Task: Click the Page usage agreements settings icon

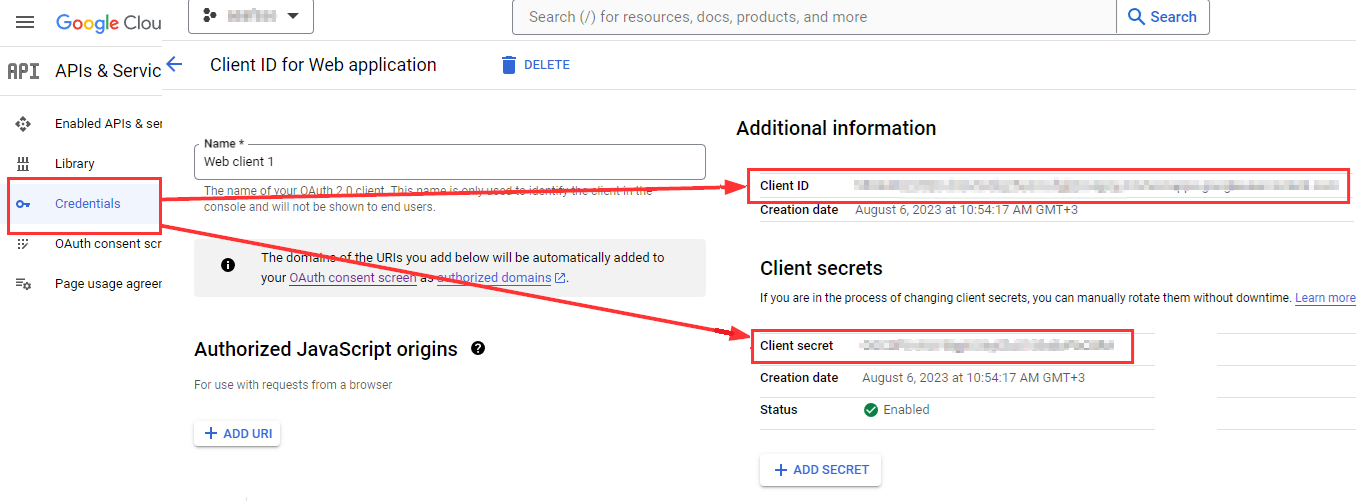Action: (x=23, y=284)
